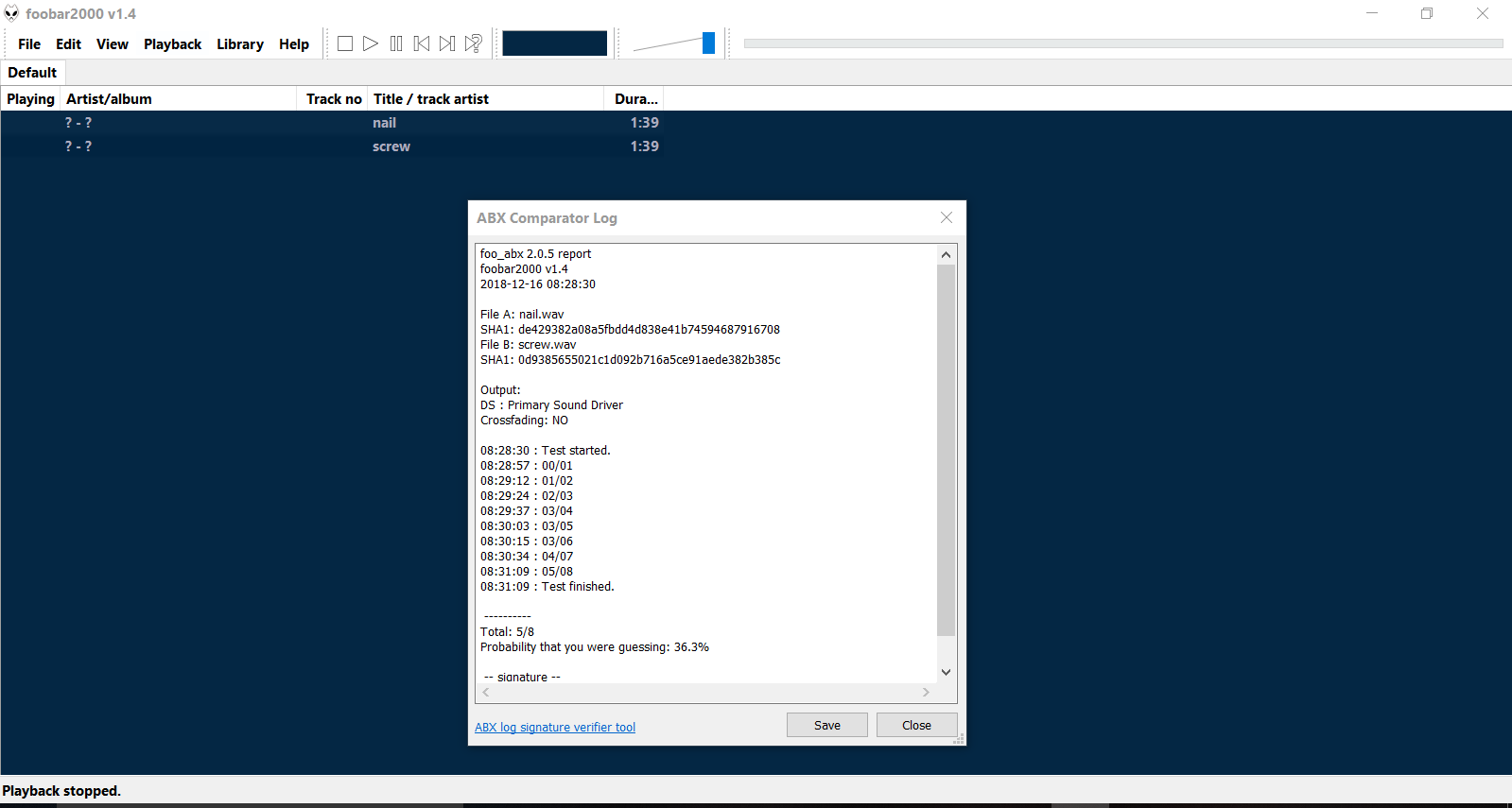This screenshot has height=808, width=1512.
Task: Sort by Title / track artist header
Action: pyautogui.click(x=486, y=99)
